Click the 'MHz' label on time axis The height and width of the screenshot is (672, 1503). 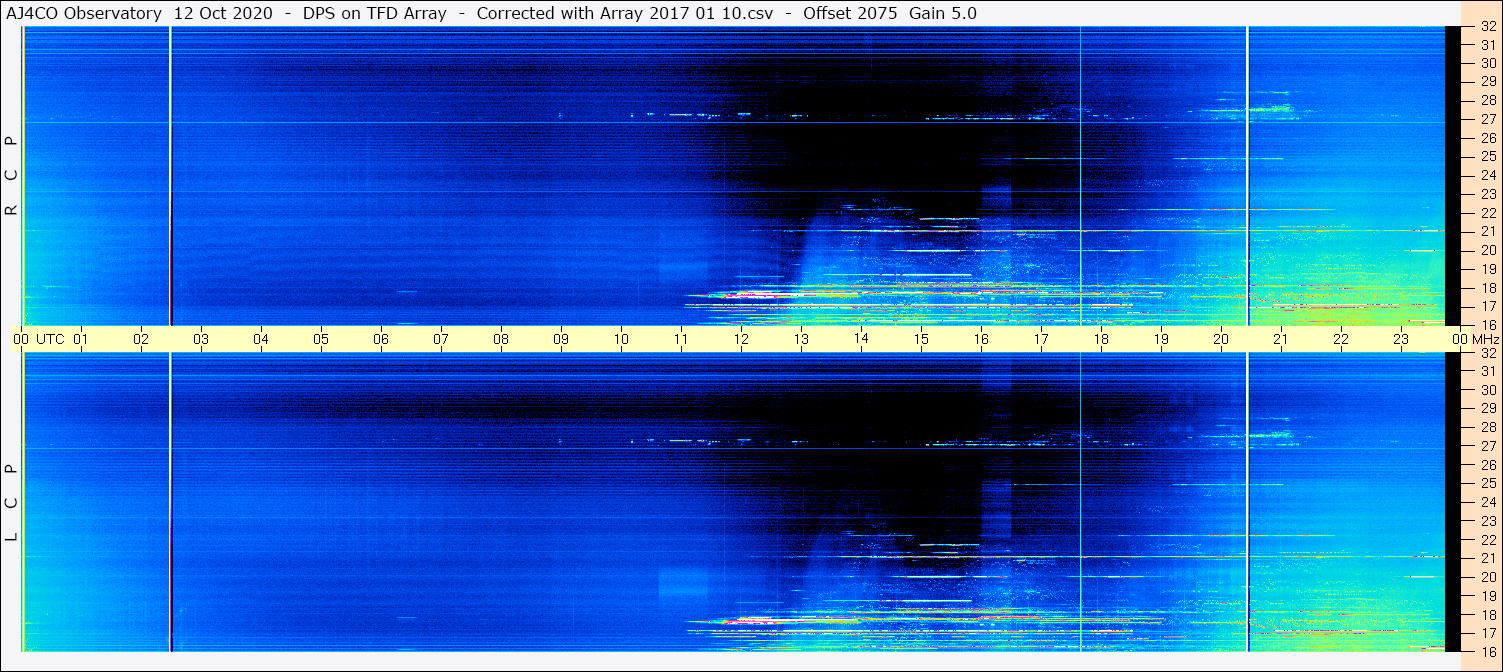[1484, 339]
